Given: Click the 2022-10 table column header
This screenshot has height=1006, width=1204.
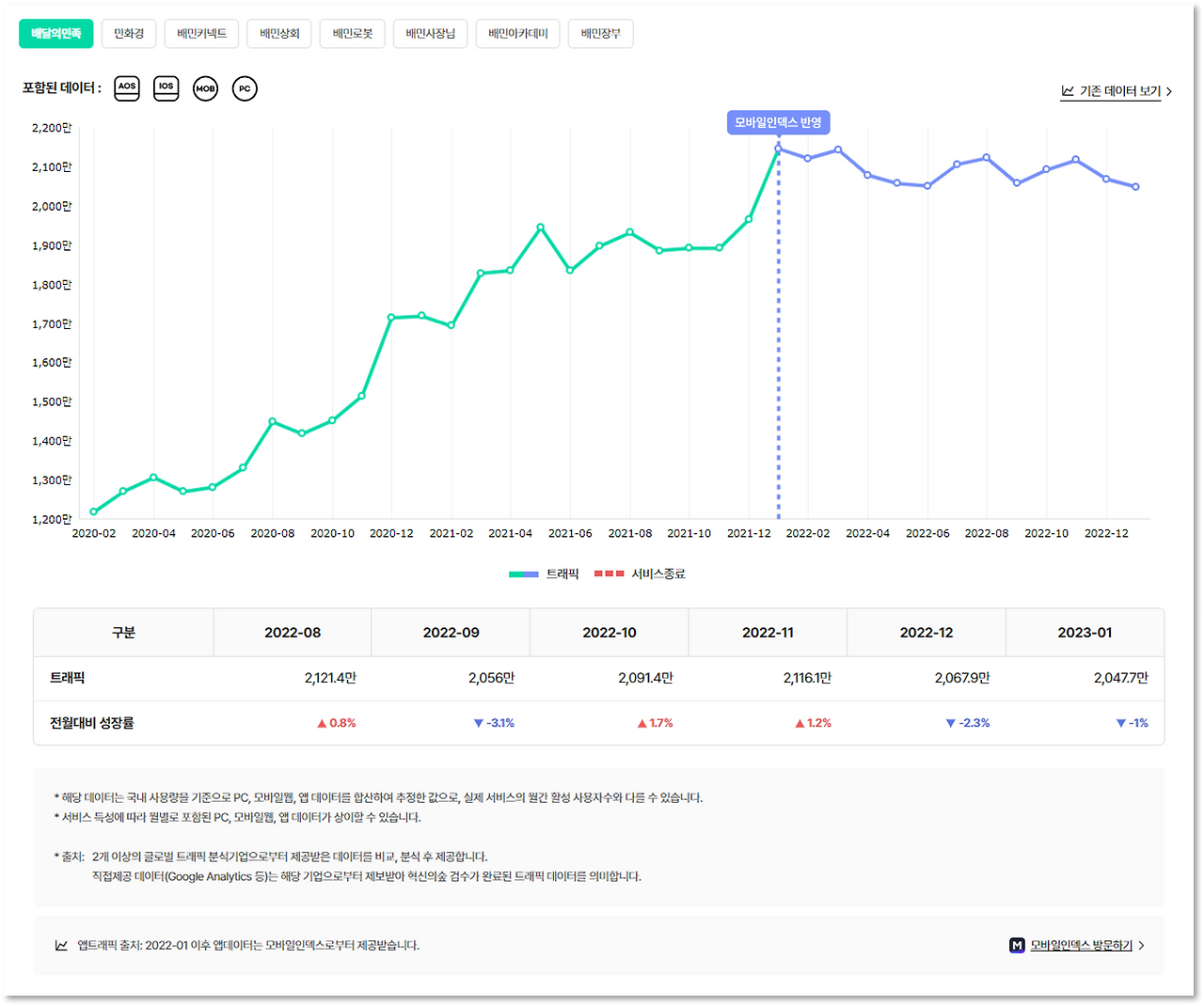Looking at the screenshot, I should click(610, 633).
